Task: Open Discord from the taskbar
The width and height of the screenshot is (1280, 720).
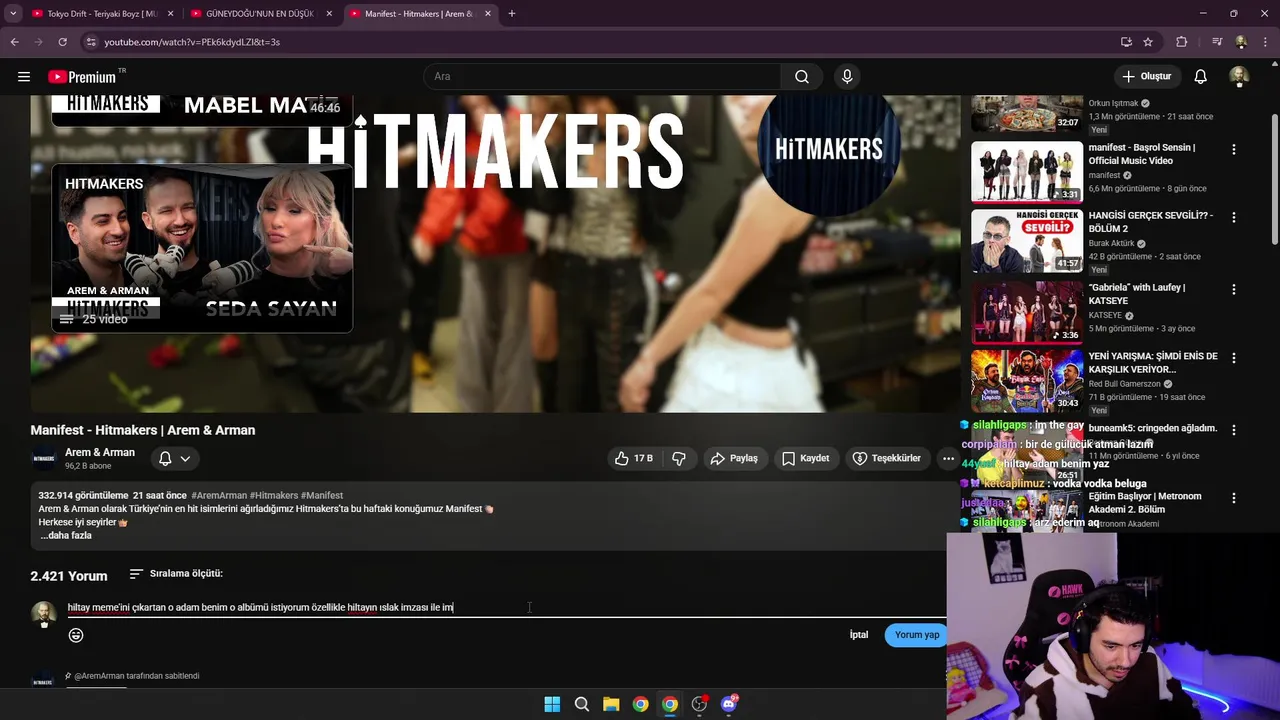Action: (x=729, y=704)
